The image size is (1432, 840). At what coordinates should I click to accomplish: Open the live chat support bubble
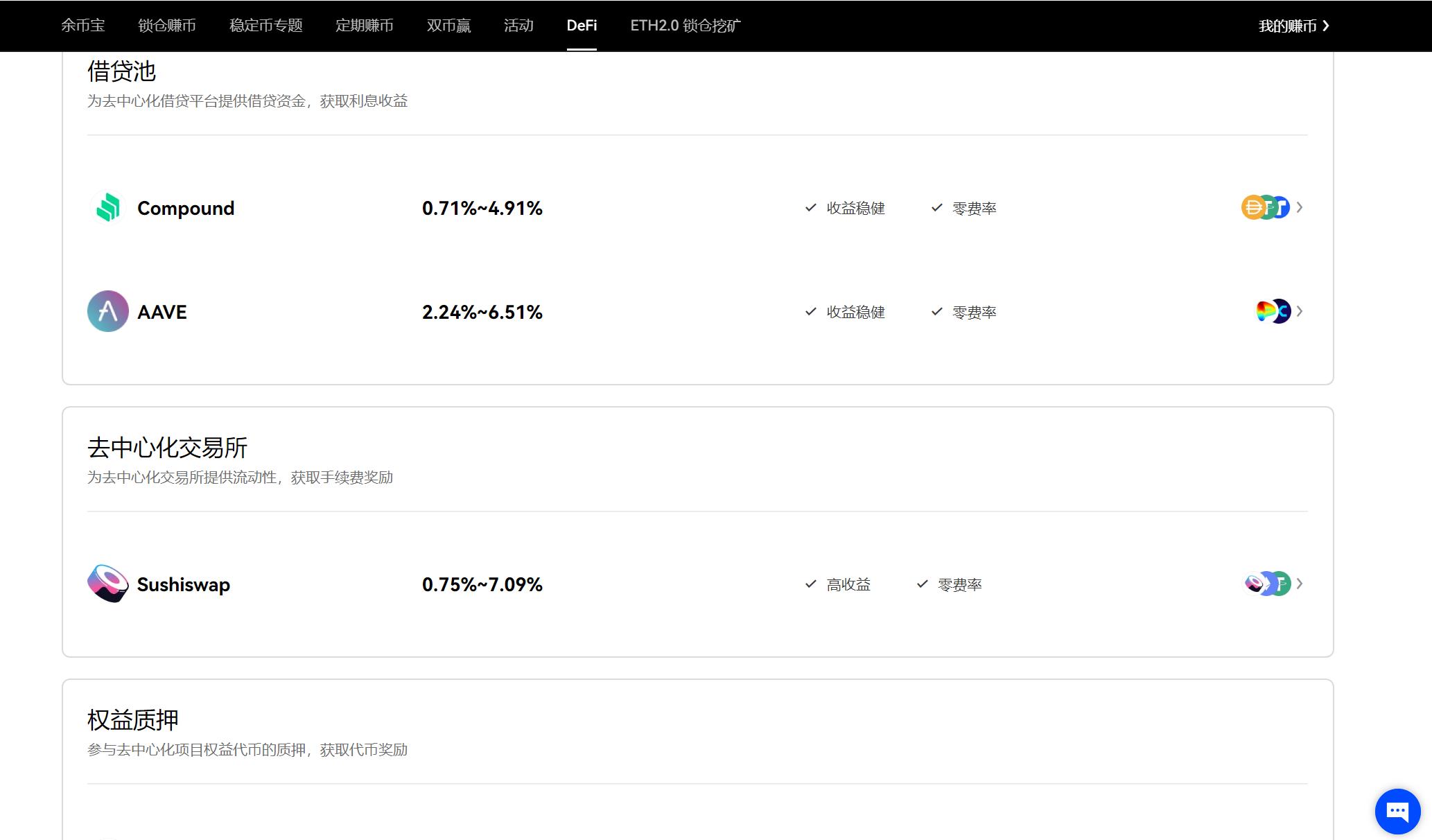[1397, 811]
